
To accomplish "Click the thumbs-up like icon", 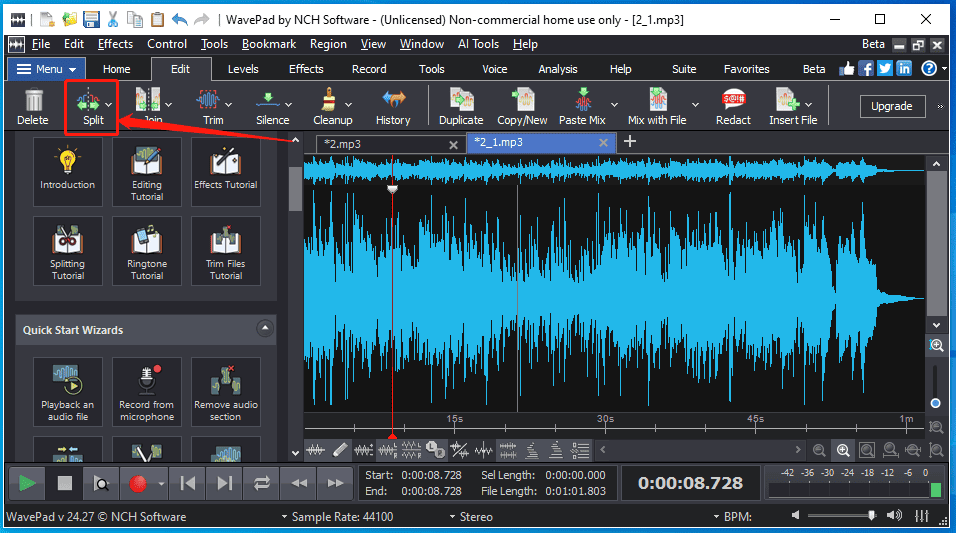I will 847,68.
